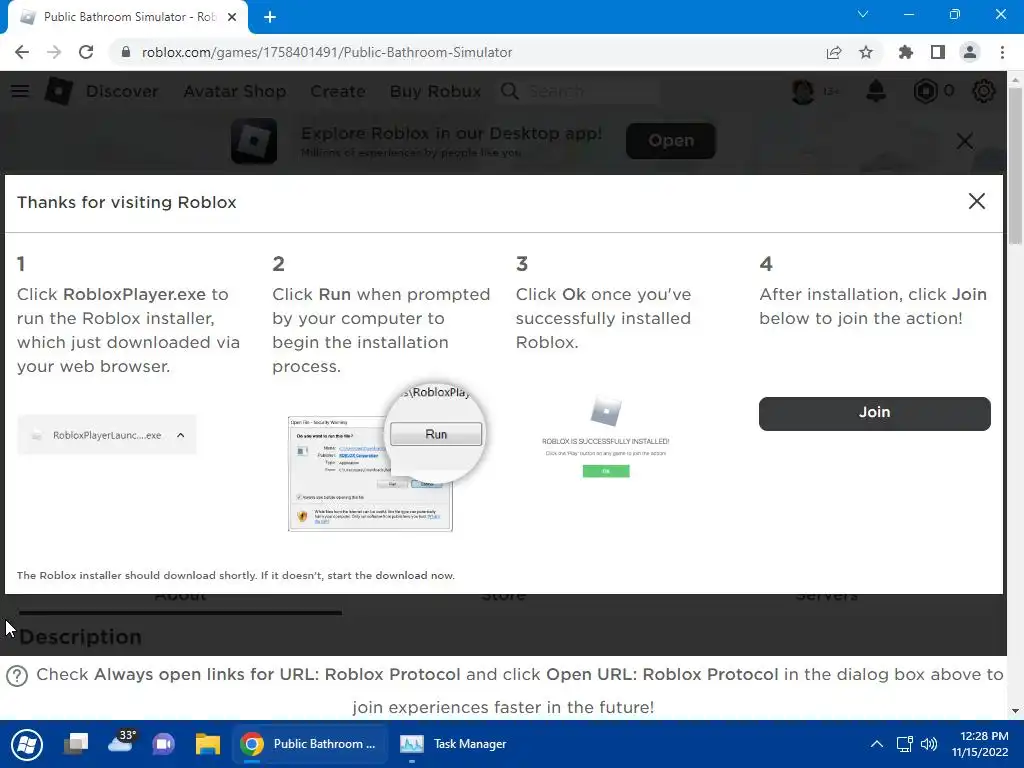This screenshot has height=768, width=1024.
Task: Click the RobloxPlayerLauncher.exe download illustration
Action: [106, 435]
